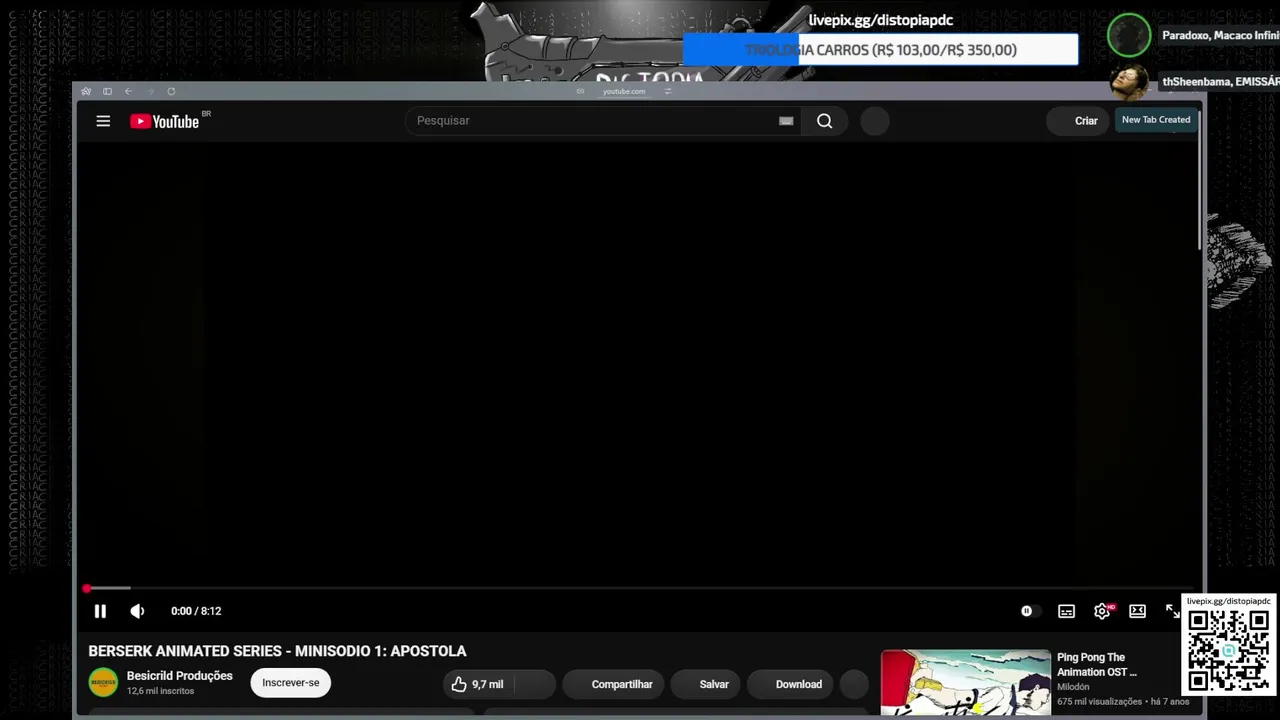
Task: Click the Compartilhar share button
Action: click(612, 684)
